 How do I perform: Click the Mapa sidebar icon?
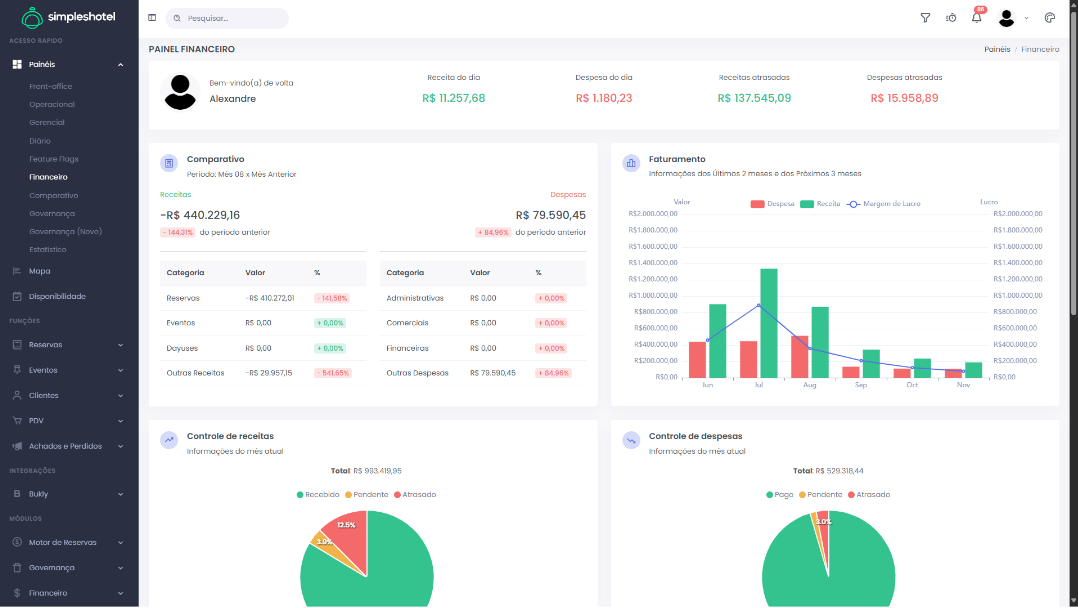17,271
